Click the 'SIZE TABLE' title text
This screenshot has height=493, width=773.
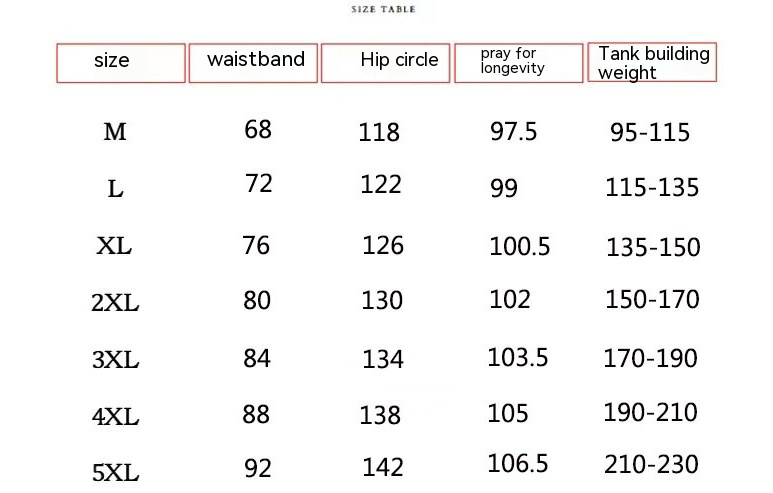click(384, 9)
